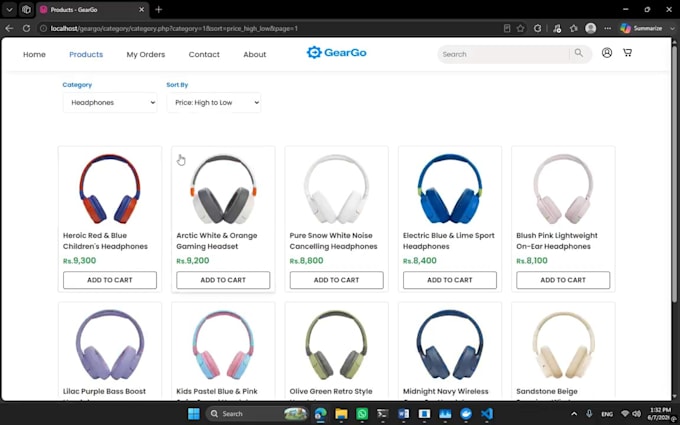680x425 pixels.
Task: Open the browser profile avatar
Action: pyautogui.click(x=590, y=28)
